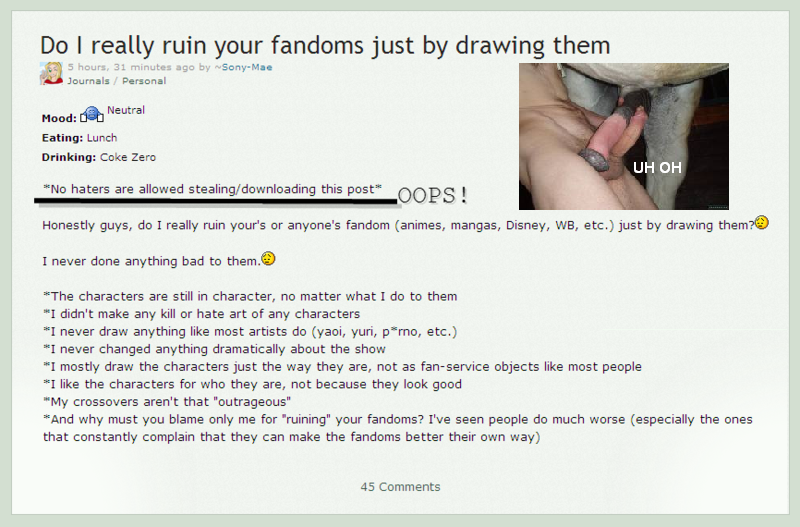Click the '5 hours, 31 minutes ago' timestamp
The width and height of the screenshot is (800, 527).
(x=131, y=67)
